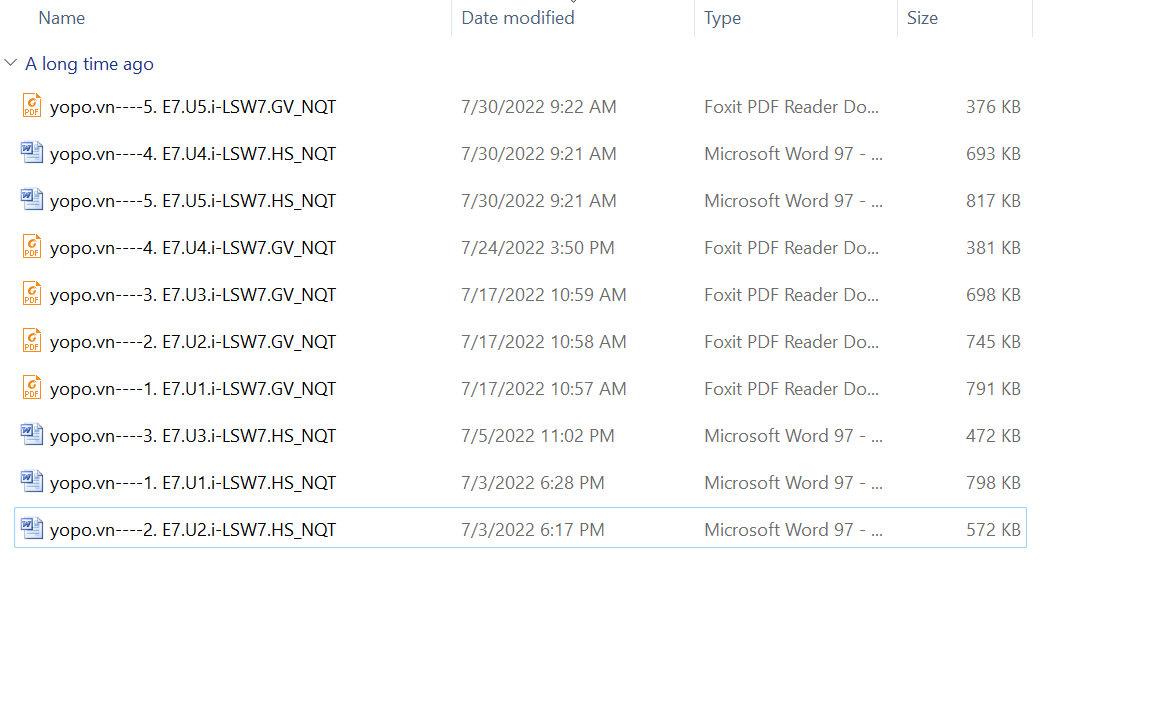
Task: Click PDF icon of 2. E7.U2 GV_NQT file
Action: point(32,341)
